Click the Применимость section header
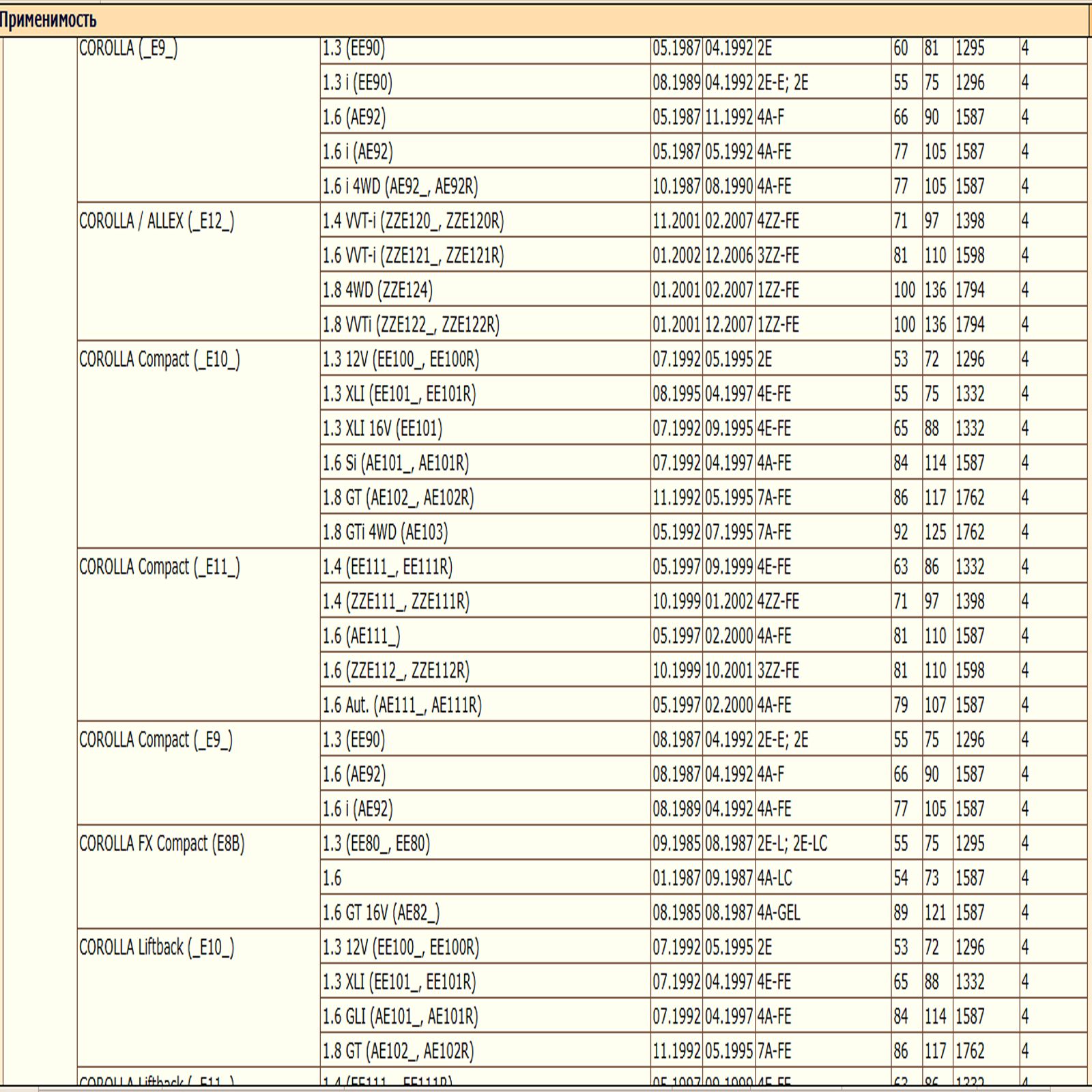Viewport: 1092px width, 1092px height. [48, 20]
